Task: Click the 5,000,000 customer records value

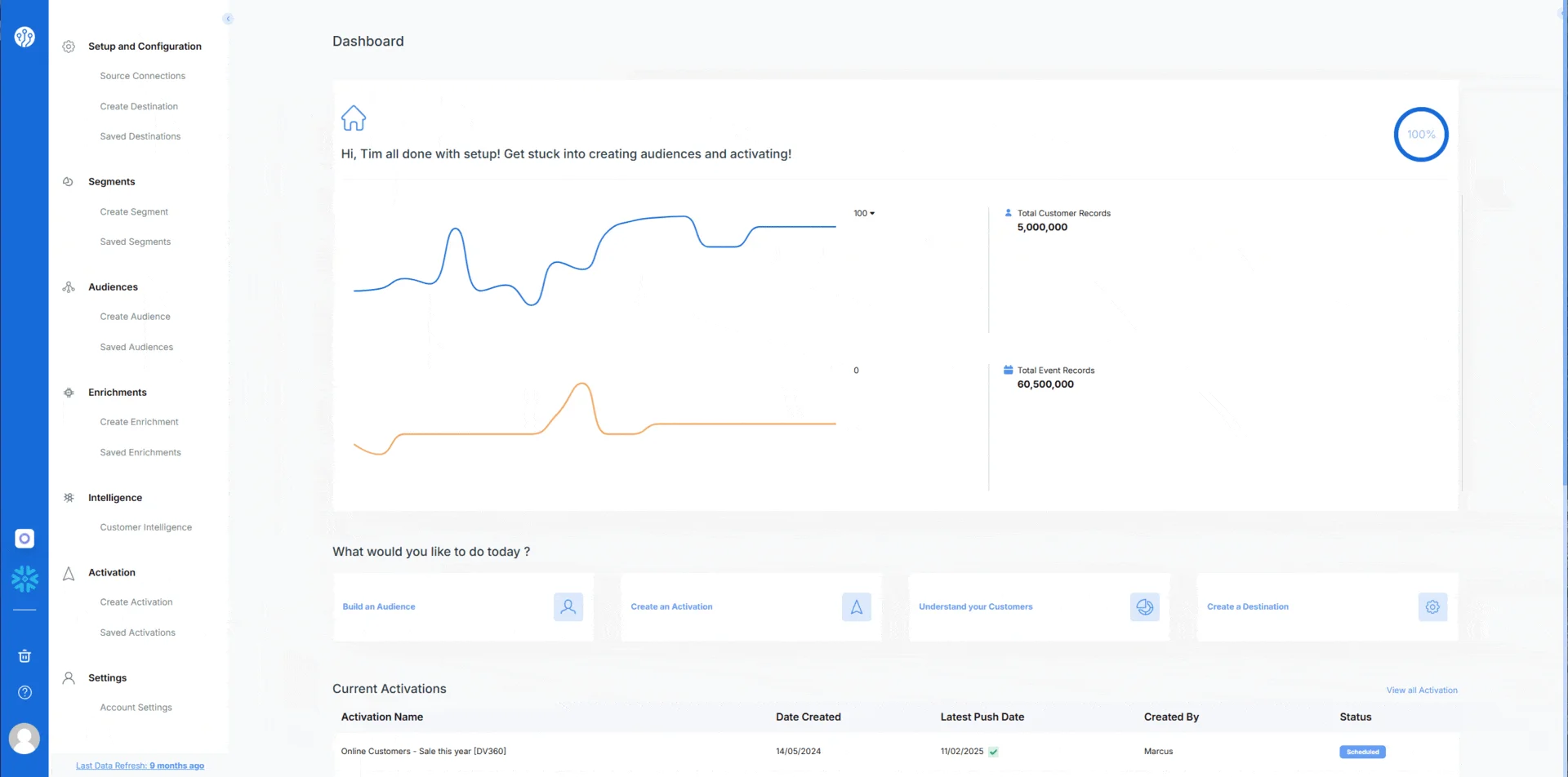Action: [x=1042, y=227]
